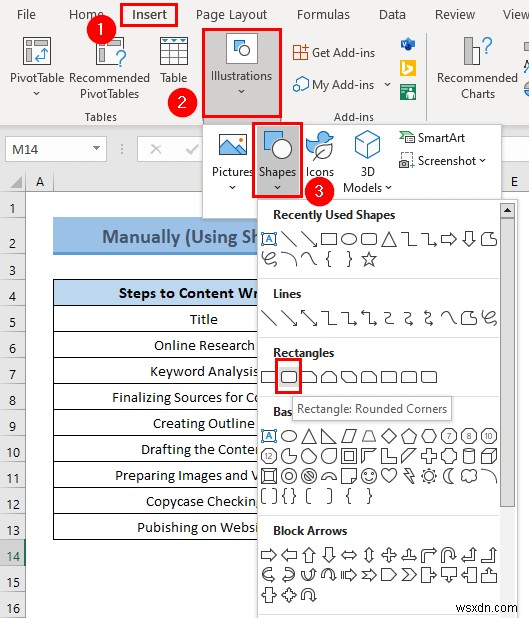Open the Page Layout tab

click(231, 15)
